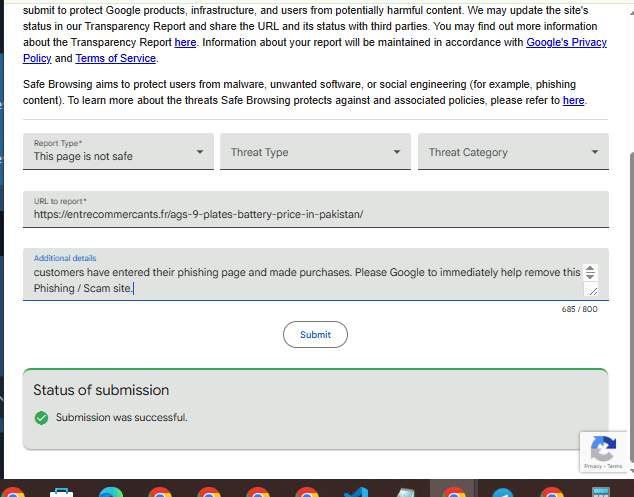The image size is (634, 497).
Task: Open the Threat Category dropdown
Action: pyautogui.click(x=513, y=151)
